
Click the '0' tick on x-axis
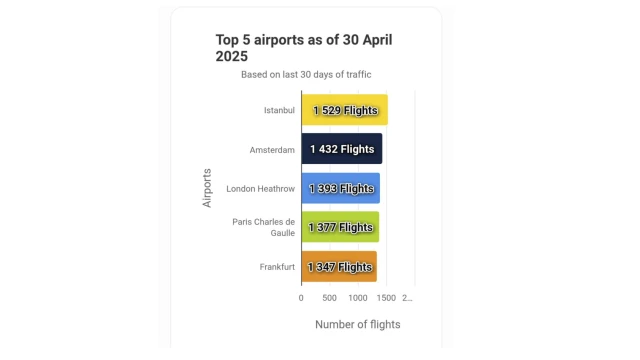pos(301,298)
